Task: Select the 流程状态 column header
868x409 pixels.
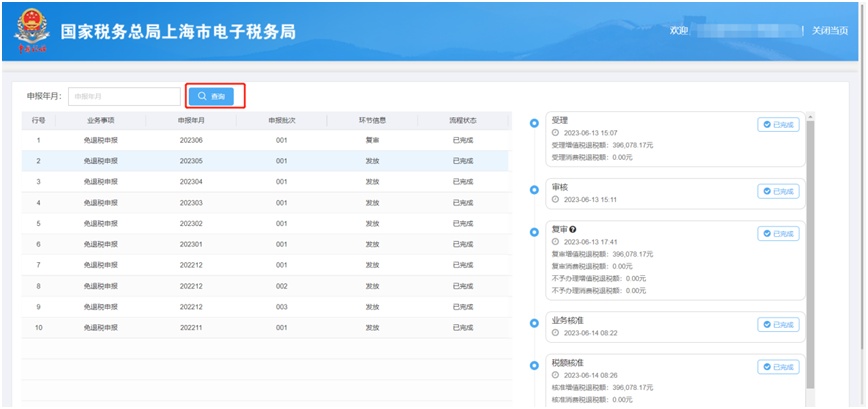Action: (463, 120)
